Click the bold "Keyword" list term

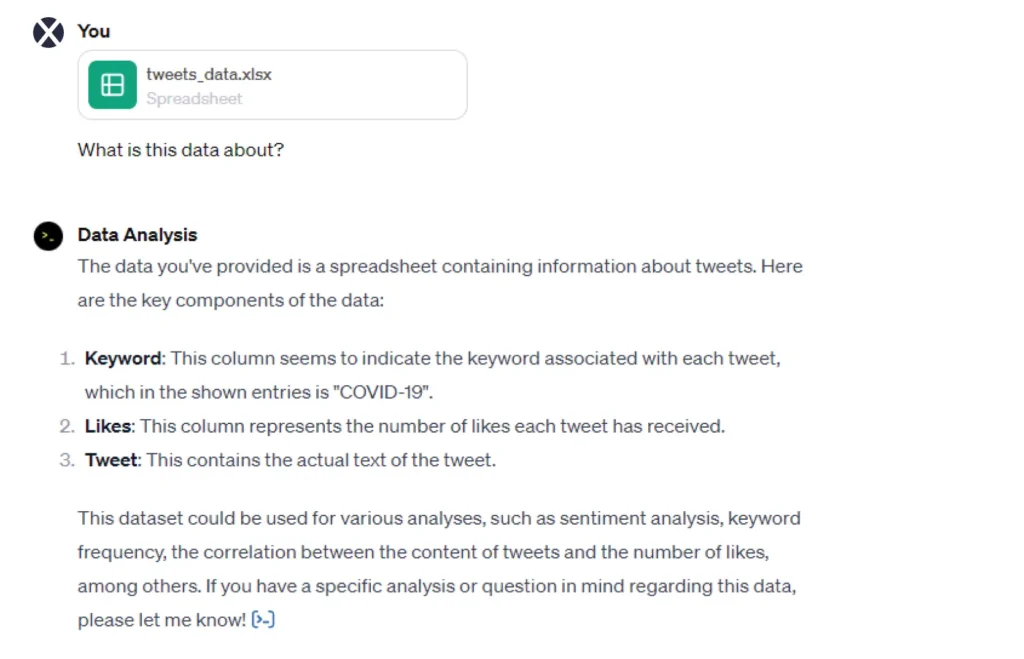point(123,358)
